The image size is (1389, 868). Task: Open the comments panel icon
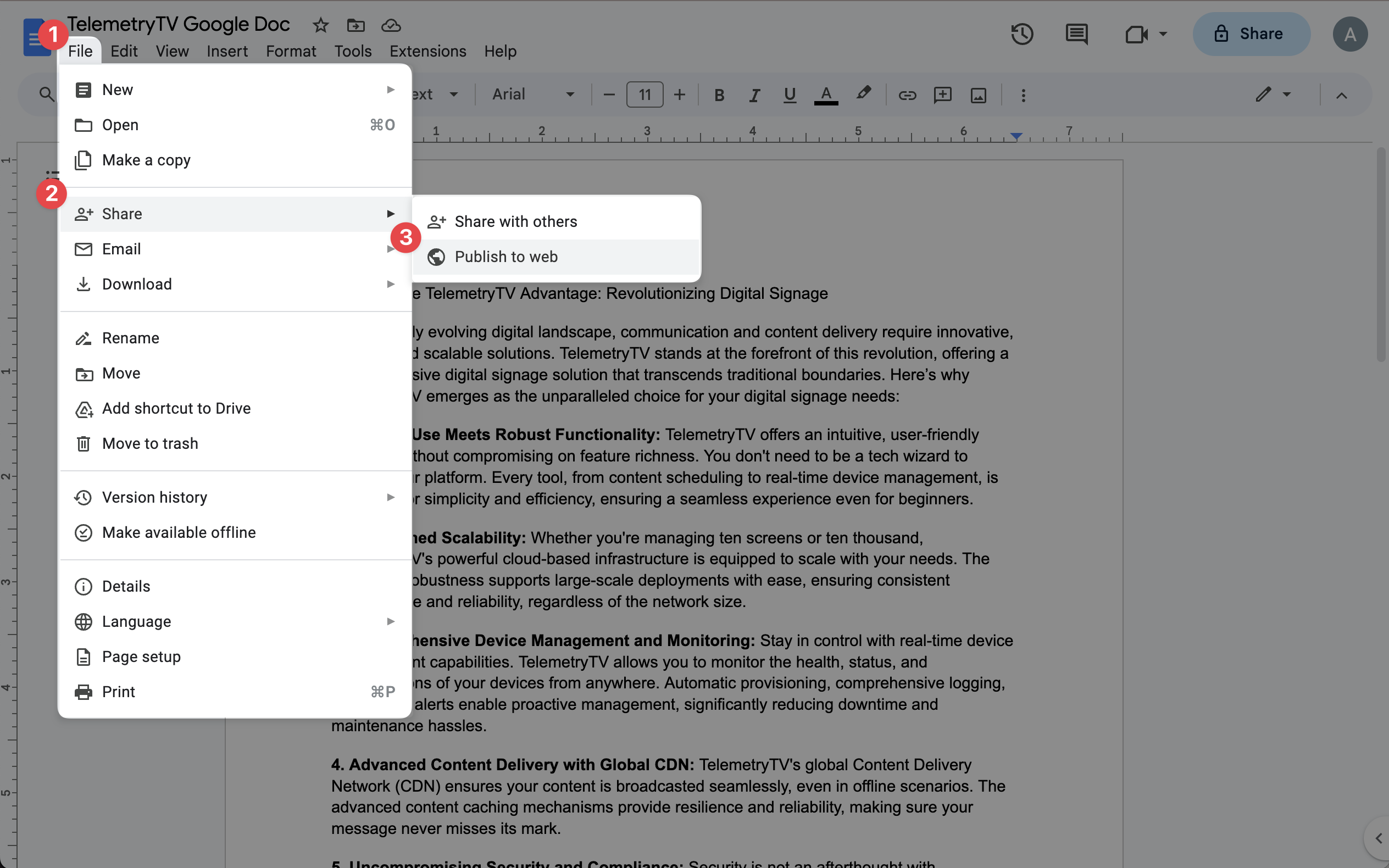[1076, 35]
